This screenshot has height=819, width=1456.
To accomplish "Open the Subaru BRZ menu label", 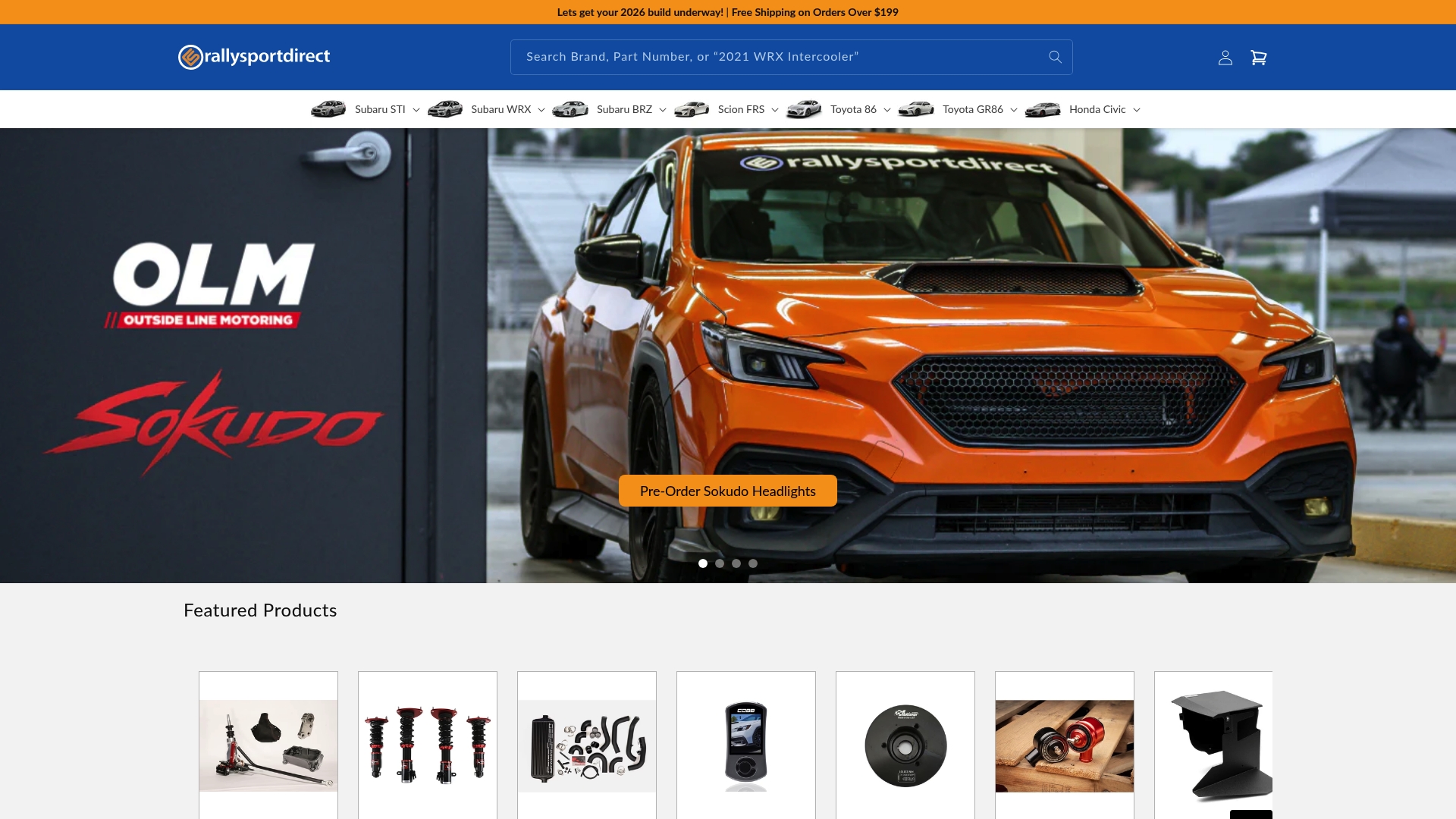I will pos(624,109).
